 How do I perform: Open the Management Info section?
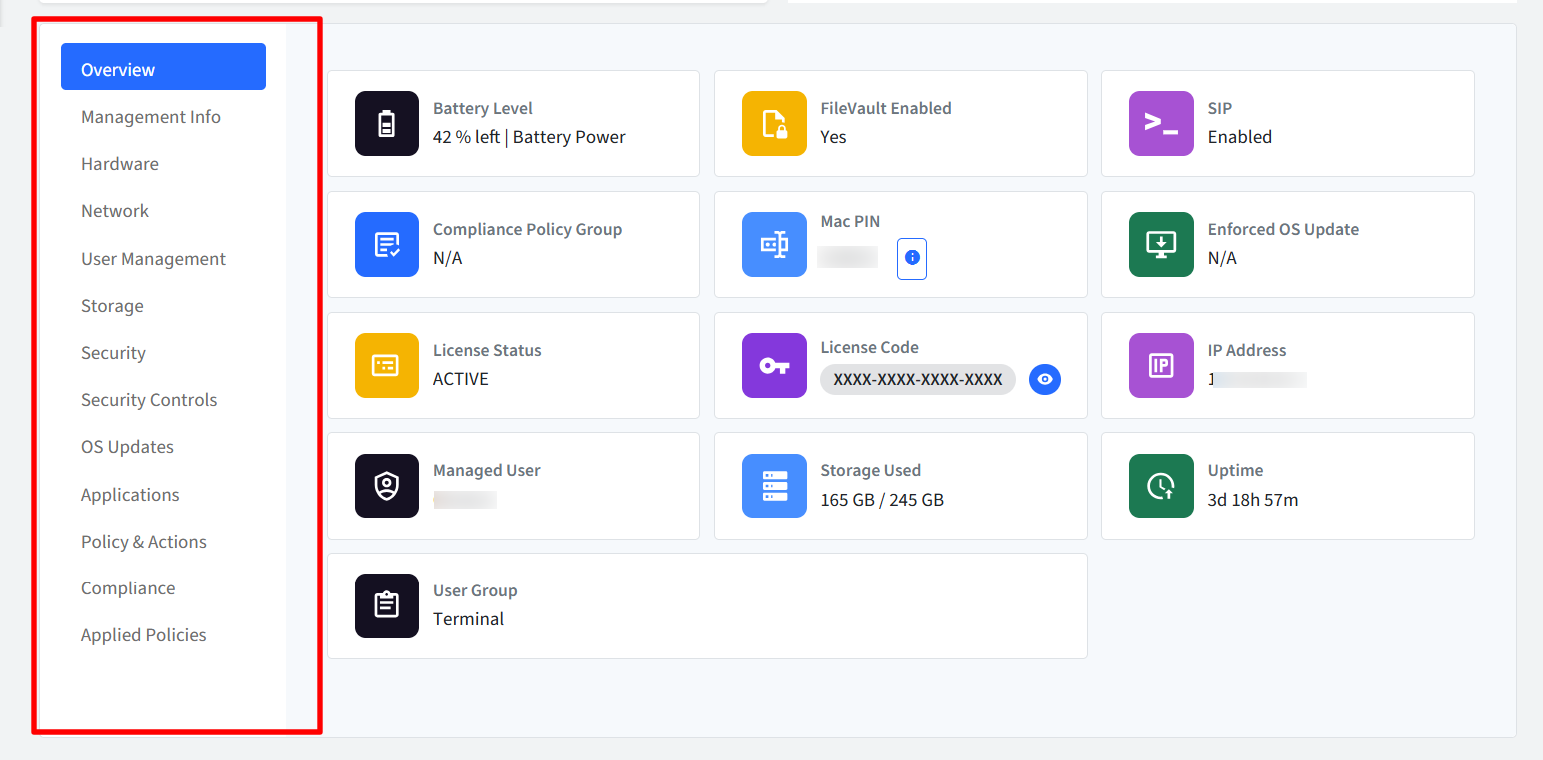tap(151, 117)
